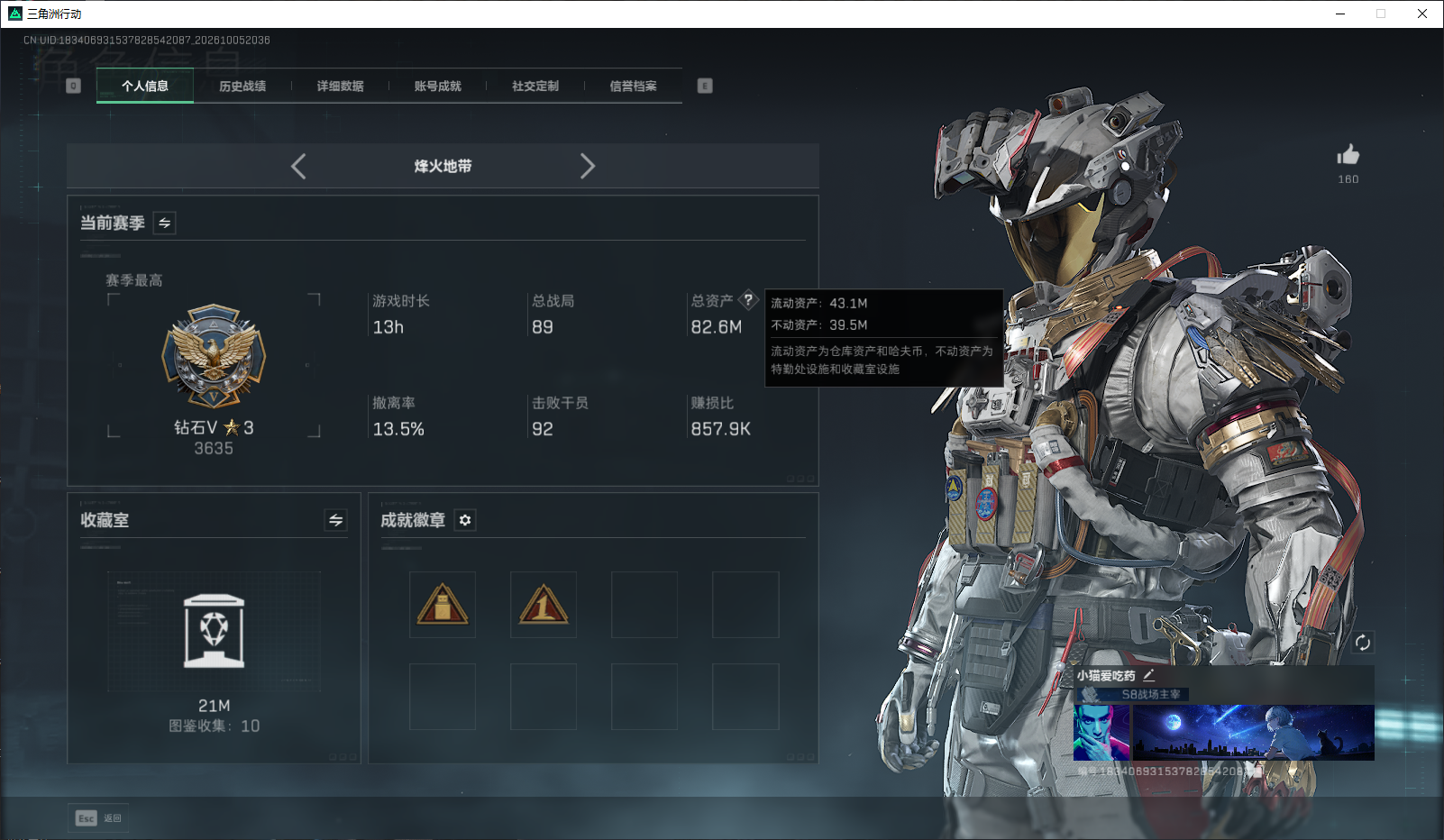Click the S8战场主宰 title tag

point(1133,694)
